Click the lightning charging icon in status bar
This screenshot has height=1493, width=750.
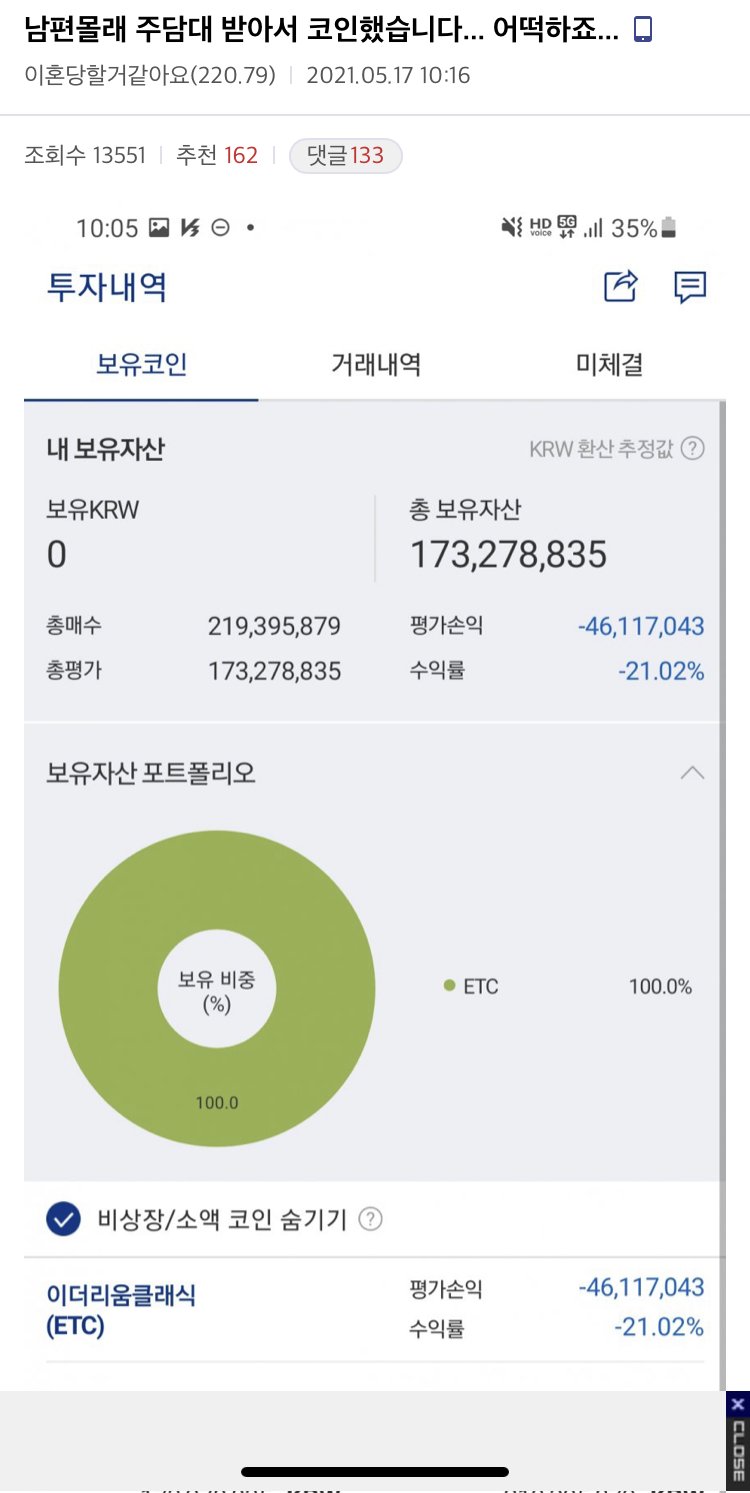point(191,228)
